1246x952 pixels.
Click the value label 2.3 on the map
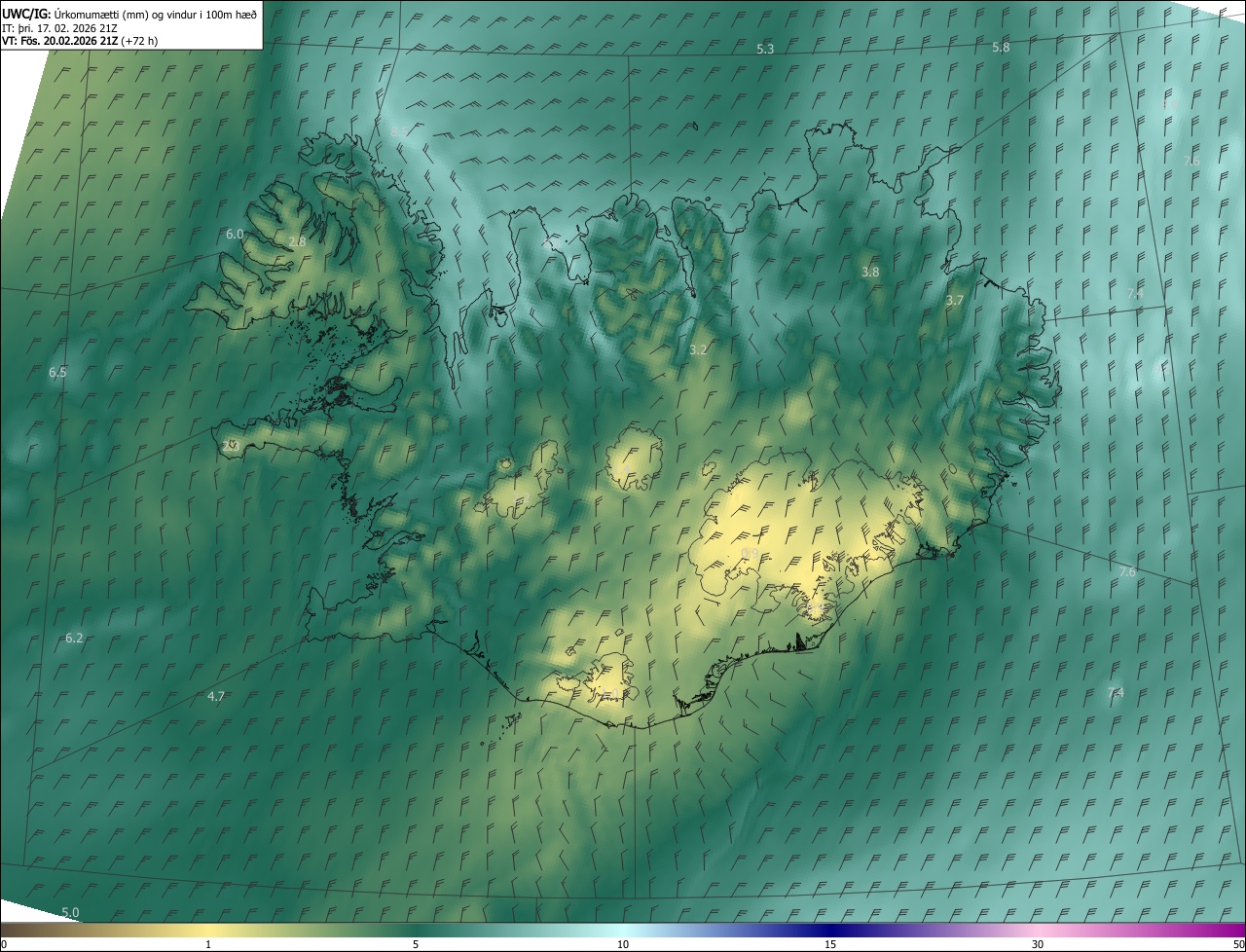230,445
